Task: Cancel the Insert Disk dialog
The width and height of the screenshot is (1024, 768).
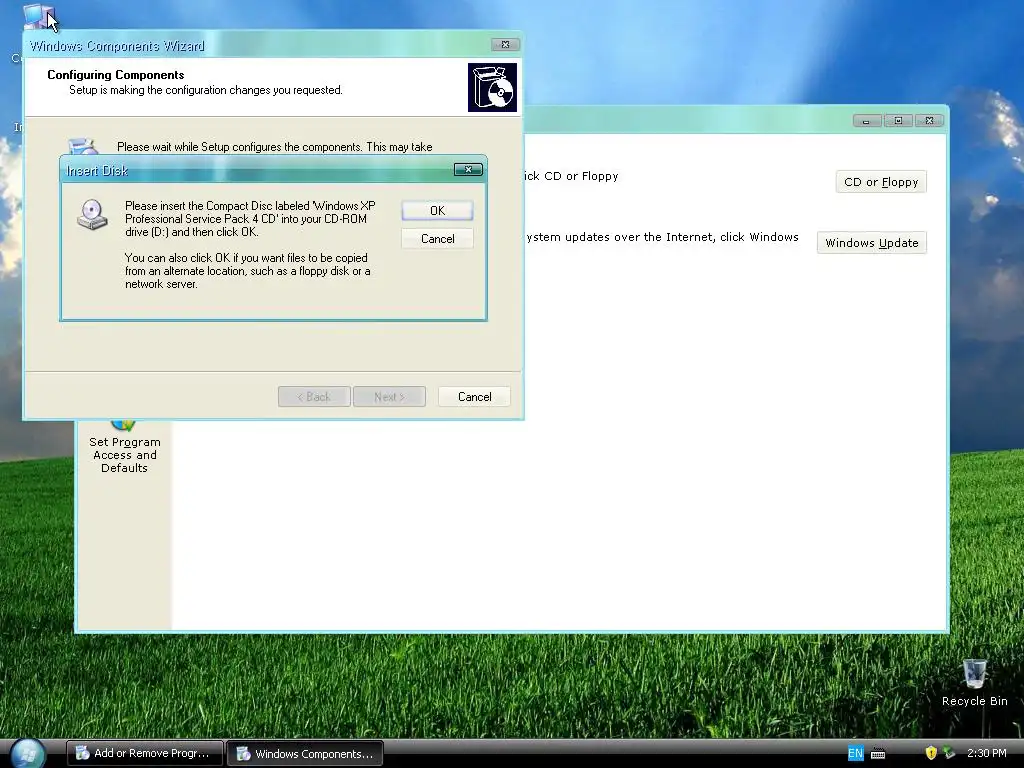Action: (x=437, y=239)
